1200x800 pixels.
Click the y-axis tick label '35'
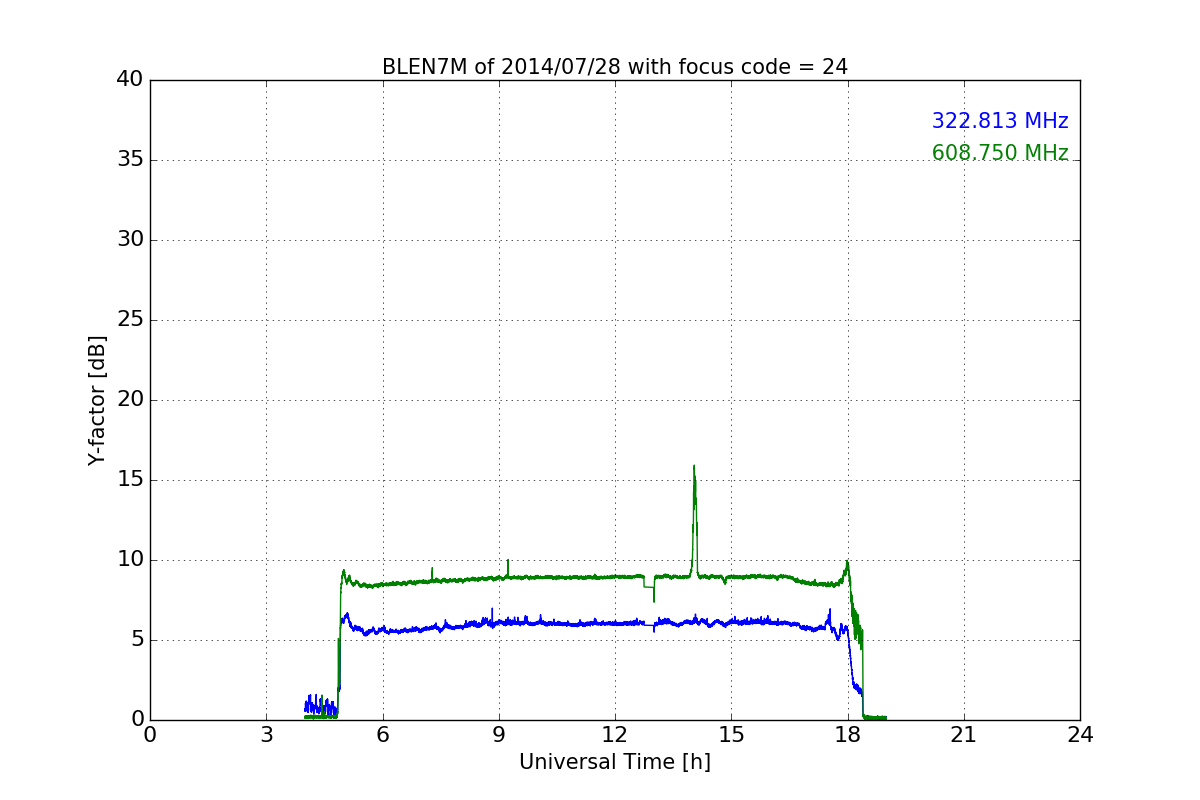(130, 160)
